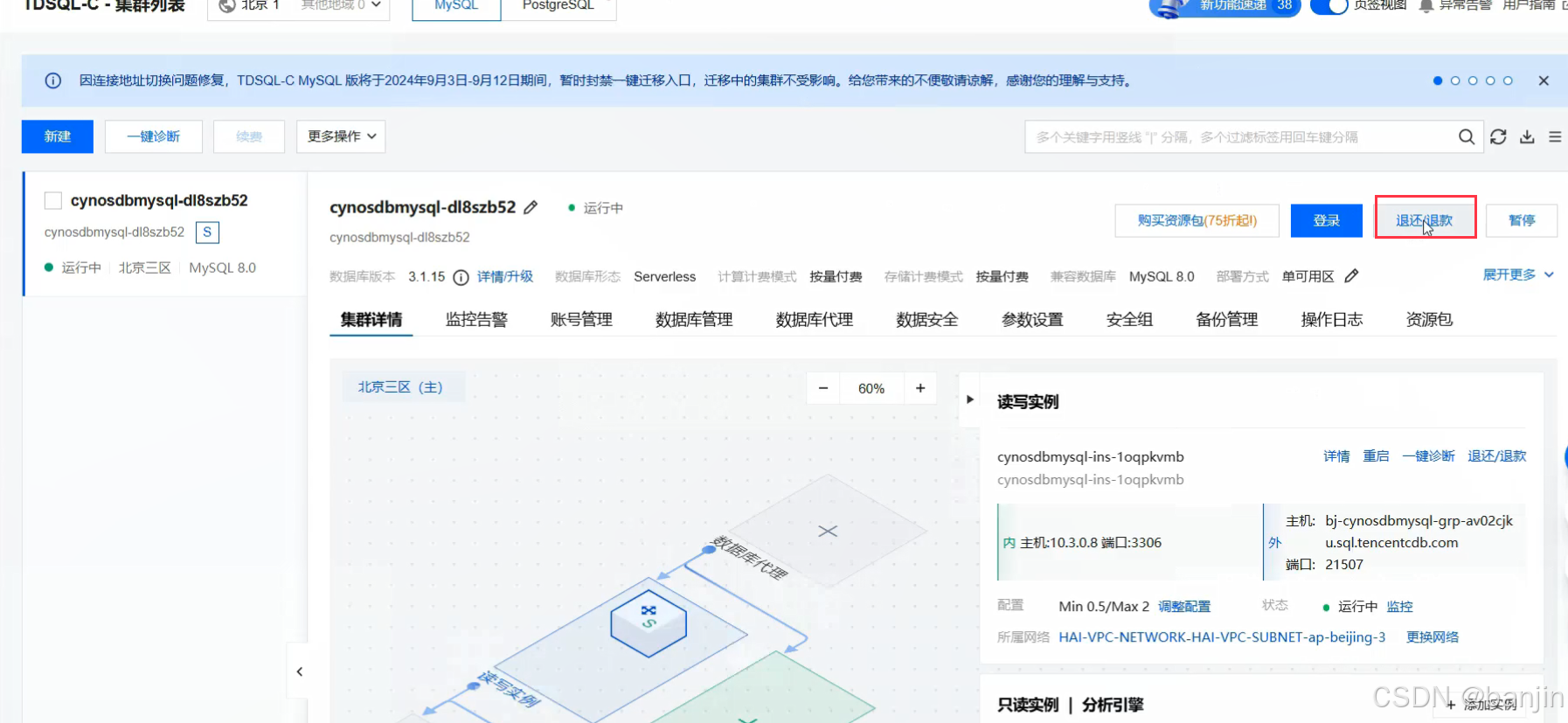The width and height of the screenshot is (1568, 723).
Task: Click the info icon in the notice banner
Action: (53, 80)
